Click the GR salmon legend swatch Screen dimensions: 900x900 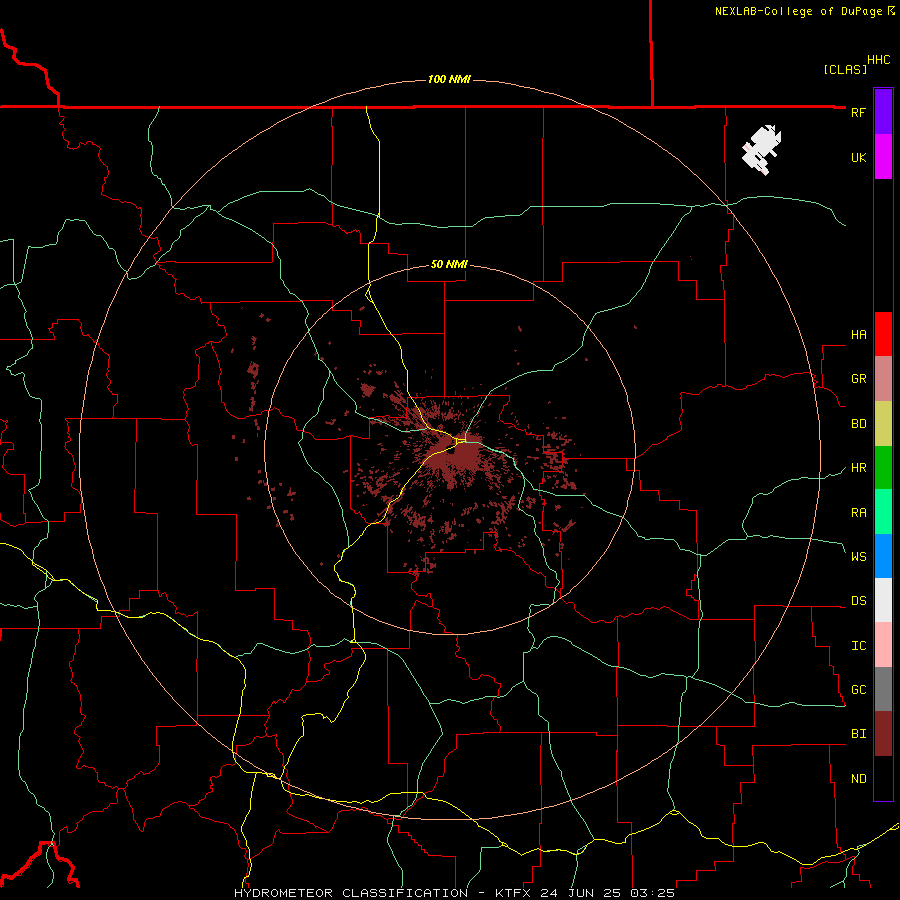(x=883, y=379)
